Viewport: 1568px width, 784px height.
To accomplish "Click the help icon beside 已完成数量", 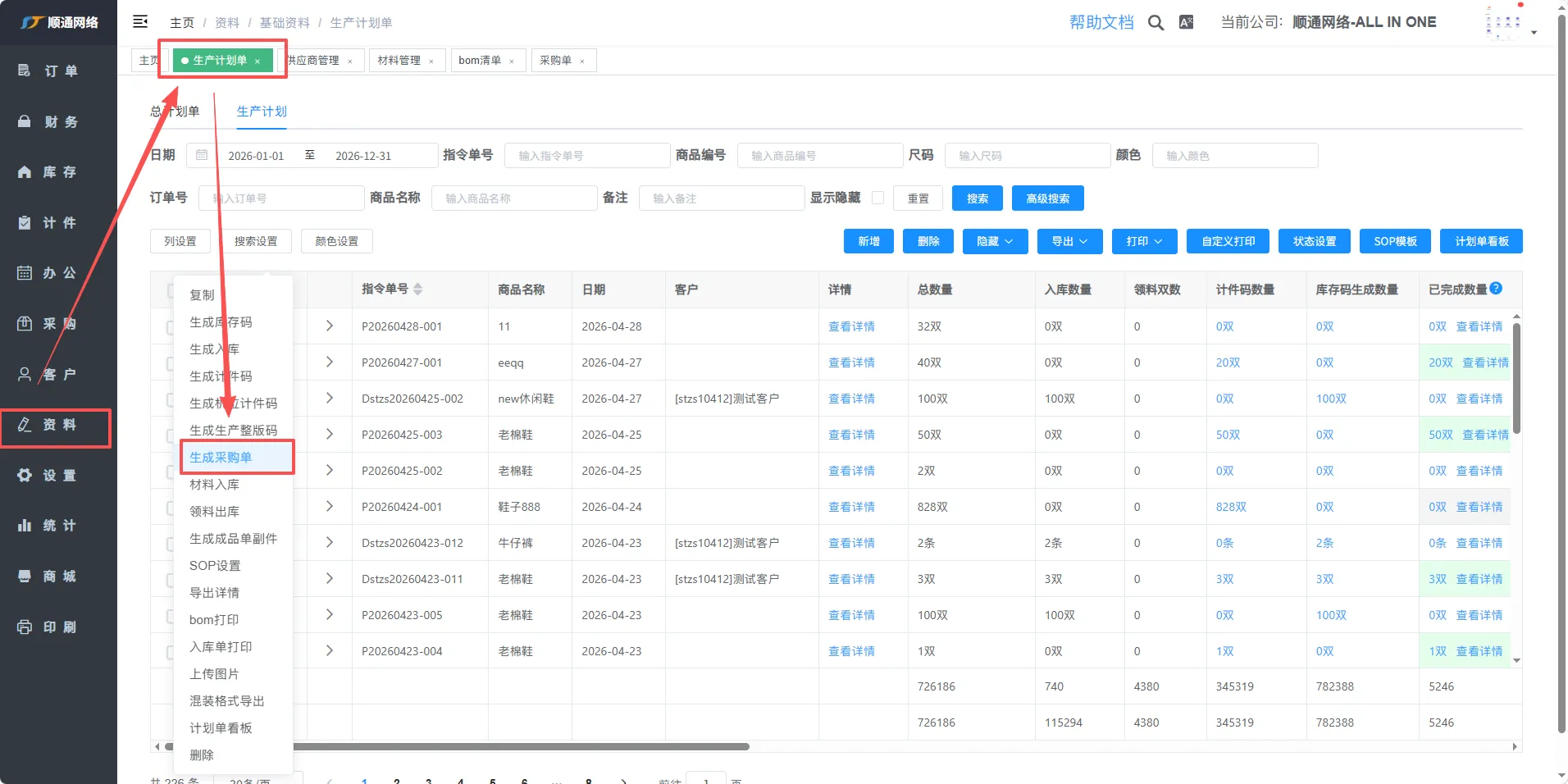I will pyautogui.click(x=1496, y=289).
